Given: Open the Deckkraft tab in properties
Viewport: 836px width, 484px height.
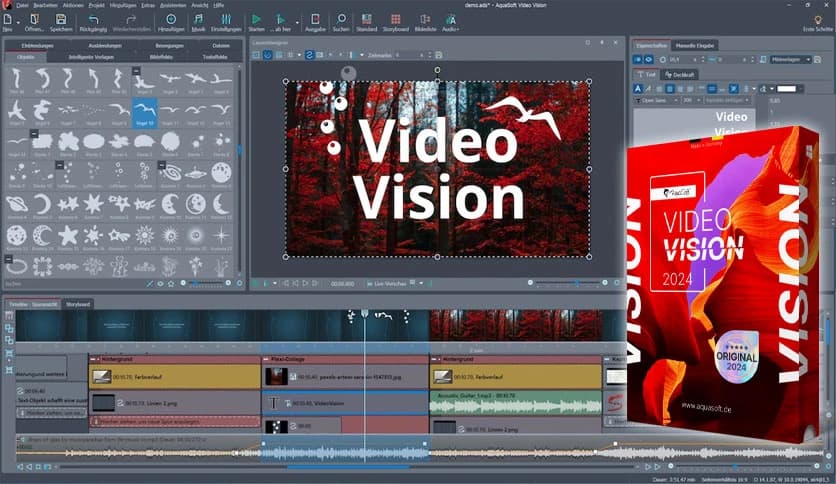Looking at the screenshot, I should (680, 75).
